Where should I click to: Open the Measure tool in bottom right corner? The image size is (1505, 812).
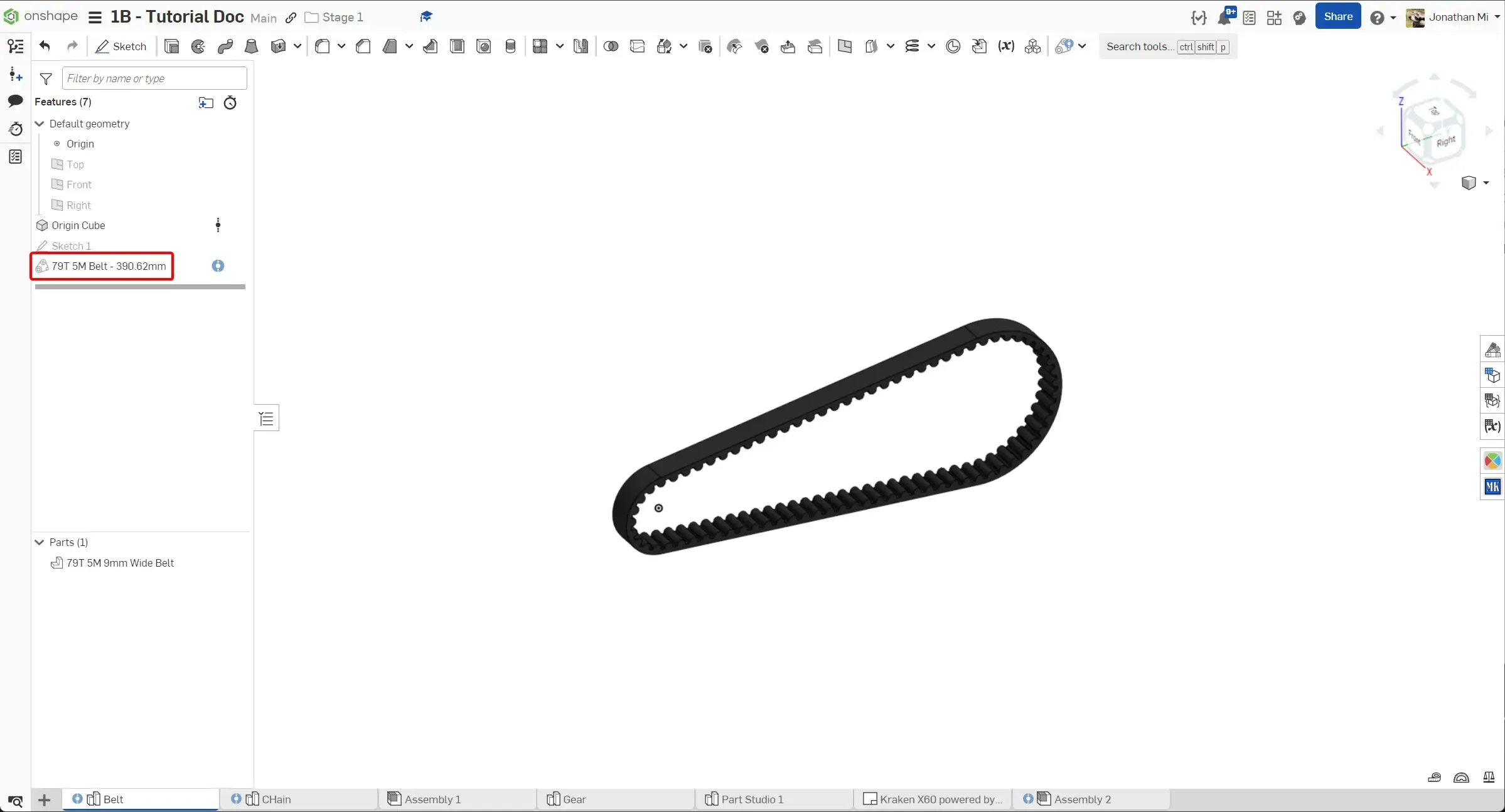[1435, 778]
